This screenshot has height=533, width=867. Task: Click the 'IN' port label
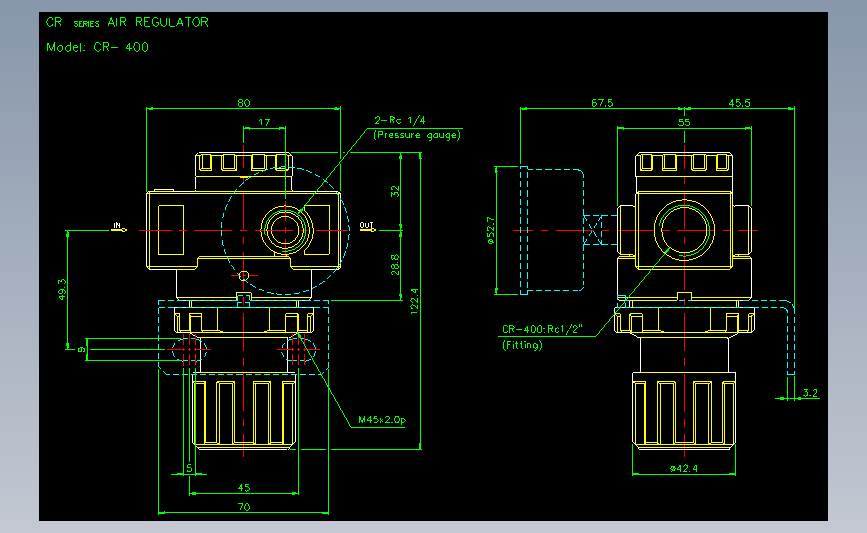pos(117,225)
